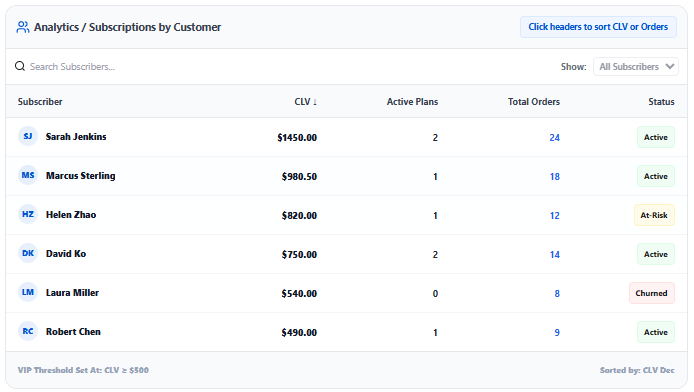Open Sarah Jenkins' 24 total orders link
This screenshot has width=694, height=392.
[555, 138]
